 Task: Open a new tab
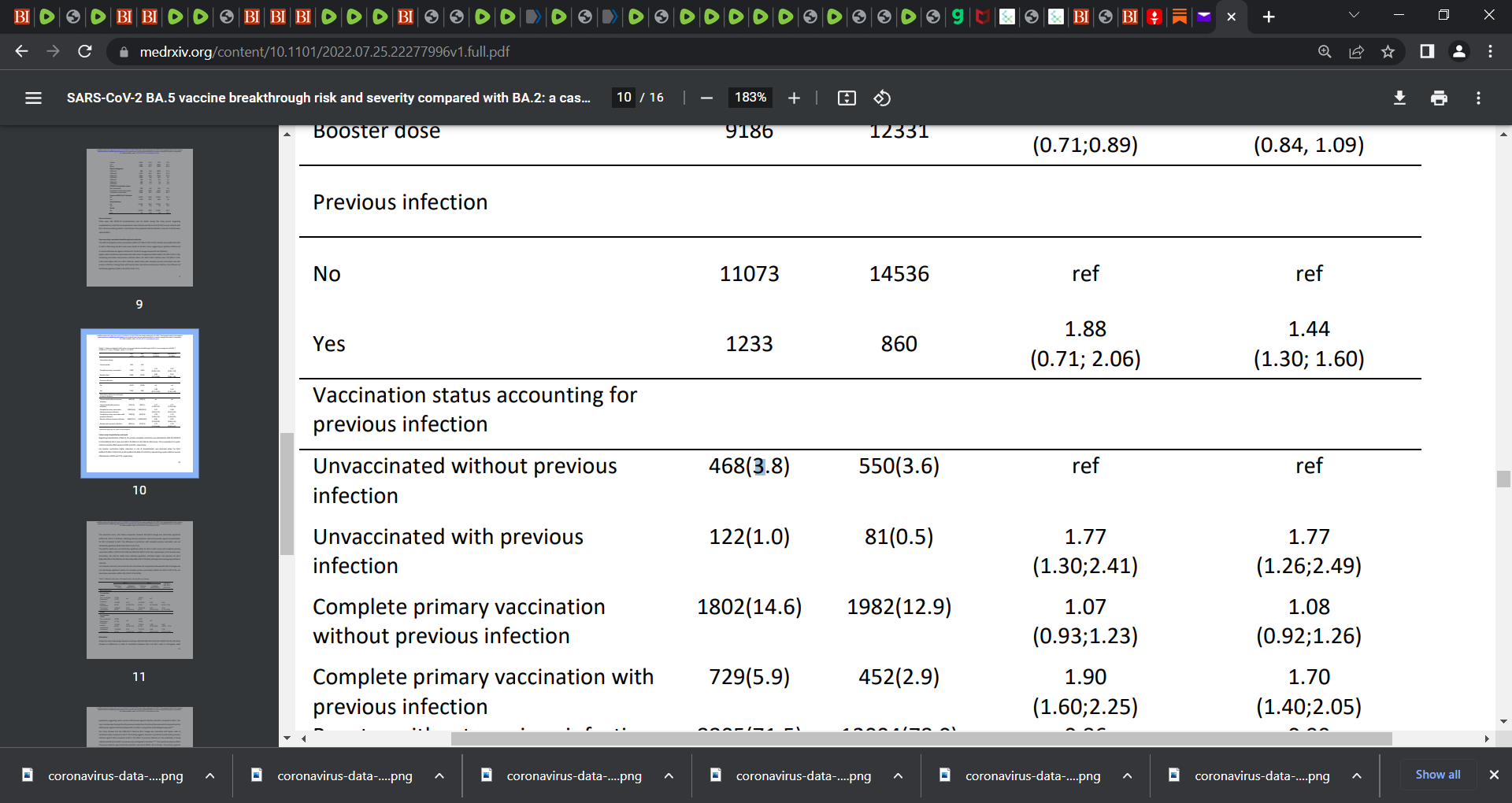click(1269, 17)
